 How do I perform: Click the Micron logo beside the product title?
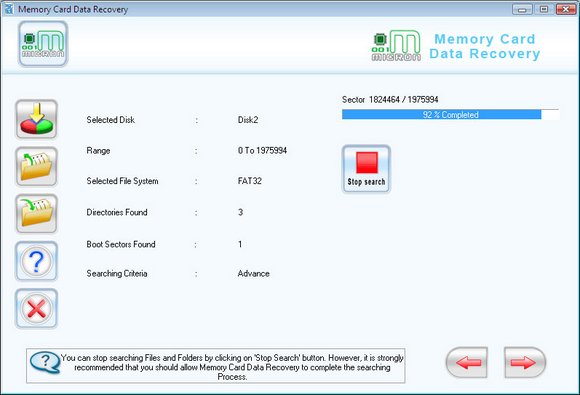pyautogui.click(x=396, y=46)
